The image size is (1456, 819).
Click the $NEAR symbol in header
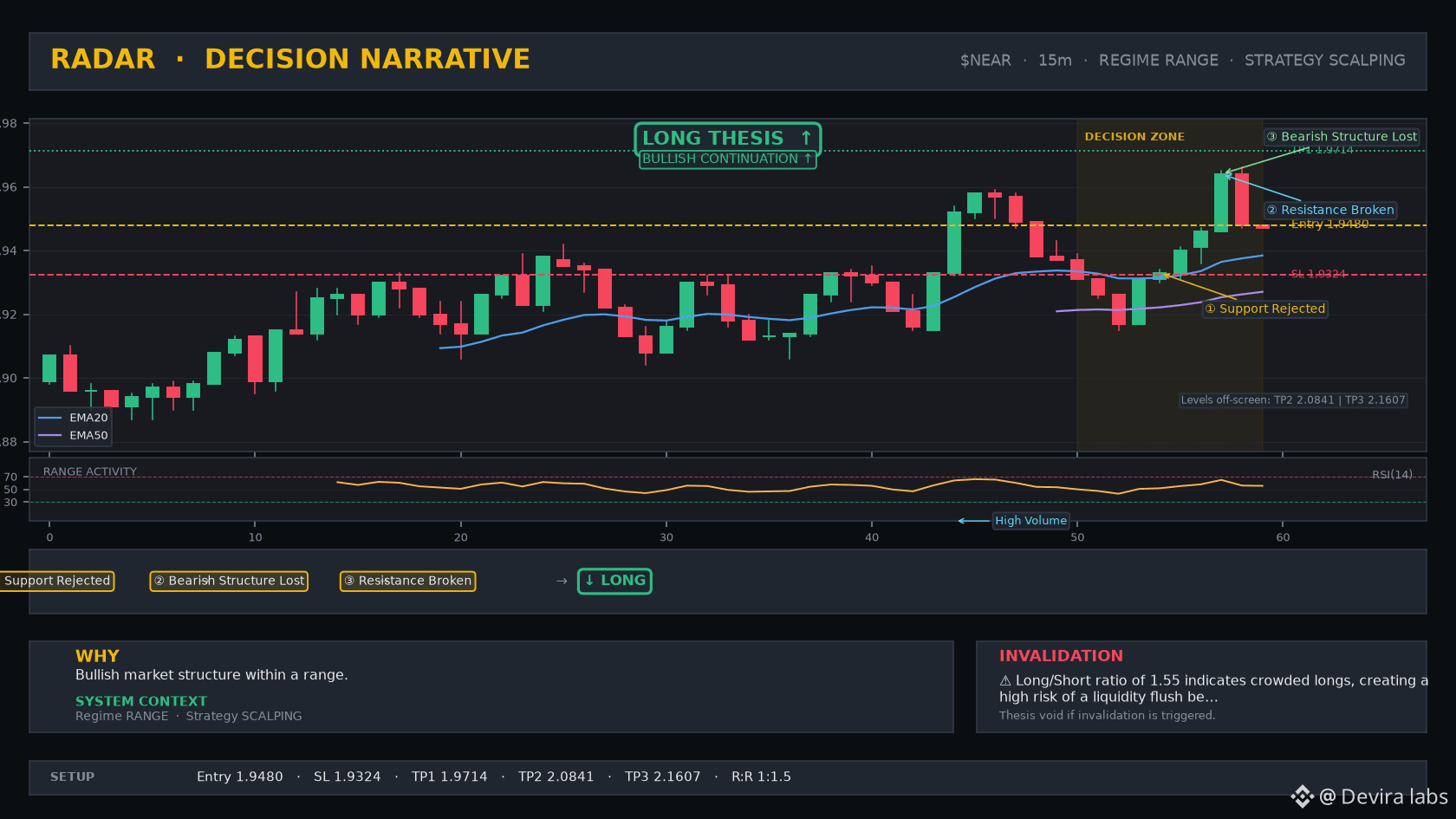coord(985,61)
